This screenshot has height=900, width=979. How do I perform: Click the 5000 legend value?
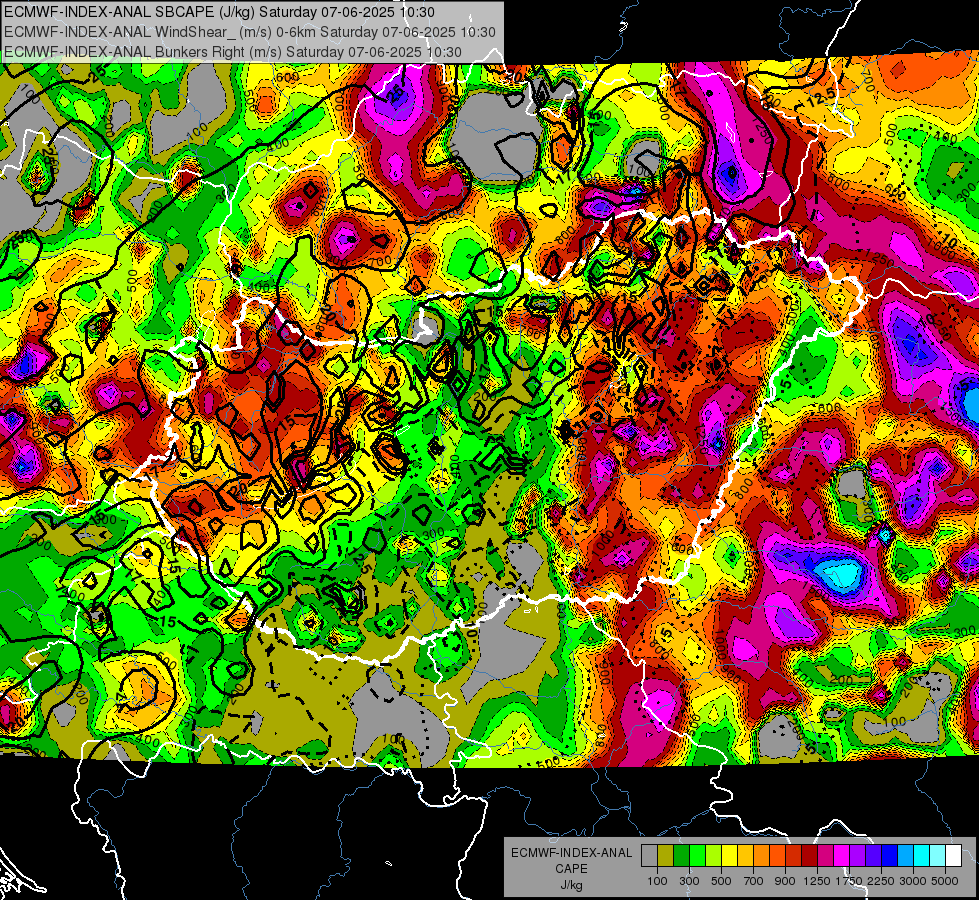945,881
